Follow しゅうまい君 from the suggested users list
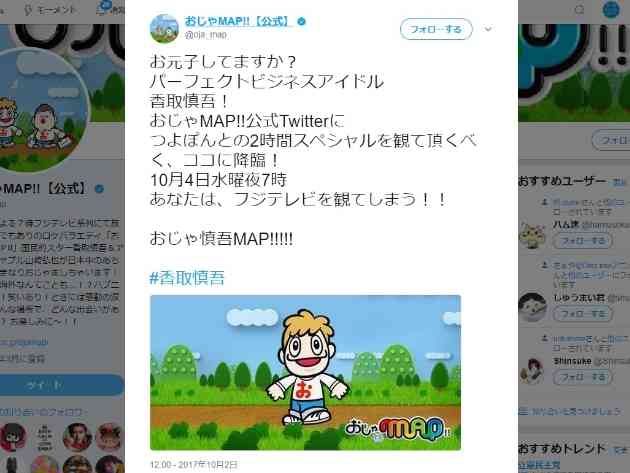This screenshot has width=630, height=473. (583, 313)
